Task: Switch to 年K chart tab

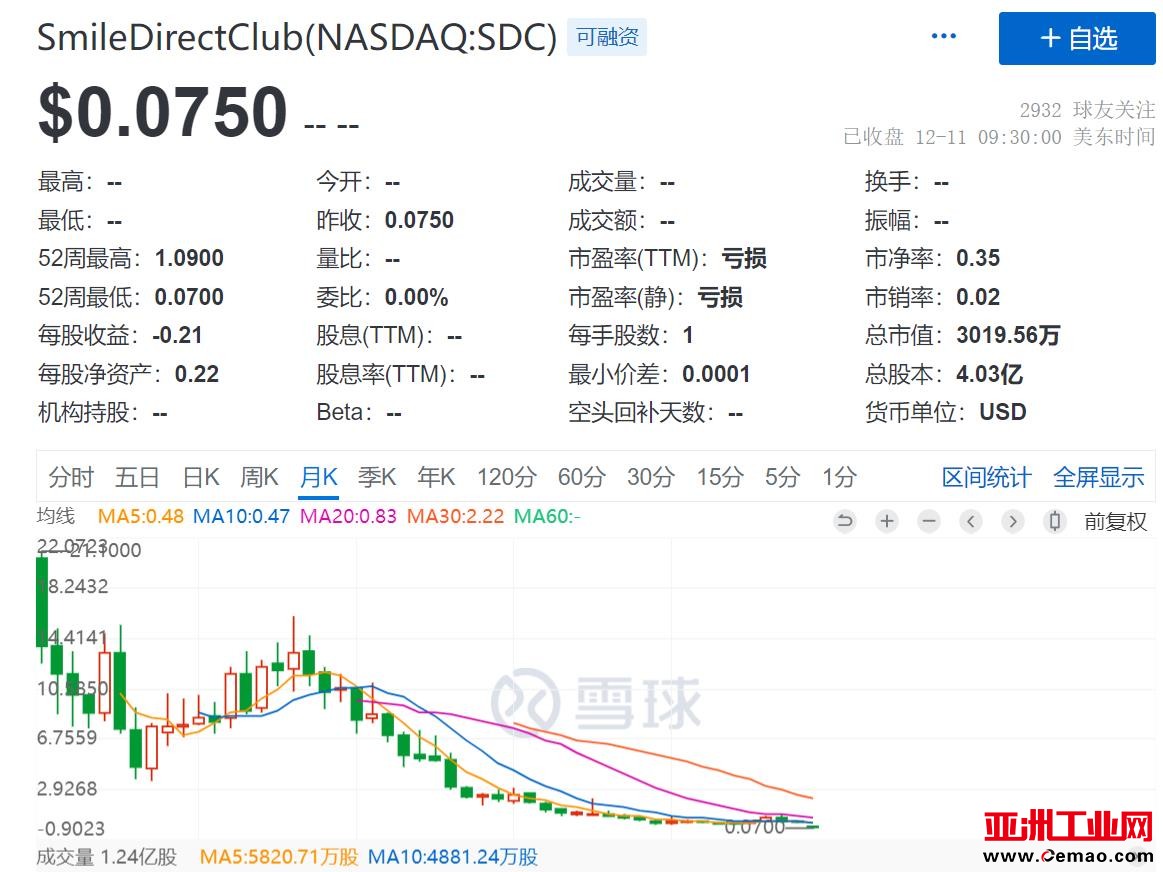Action: point(436,477)
